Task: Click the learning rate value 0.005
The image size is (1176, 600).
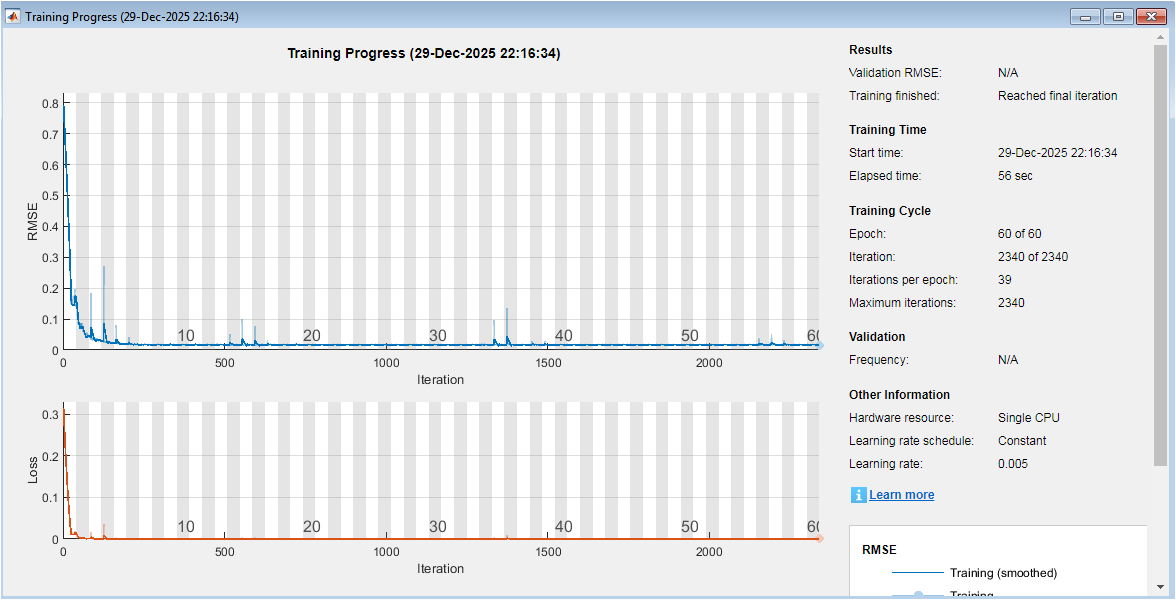Action: (x=1012, y=464)
